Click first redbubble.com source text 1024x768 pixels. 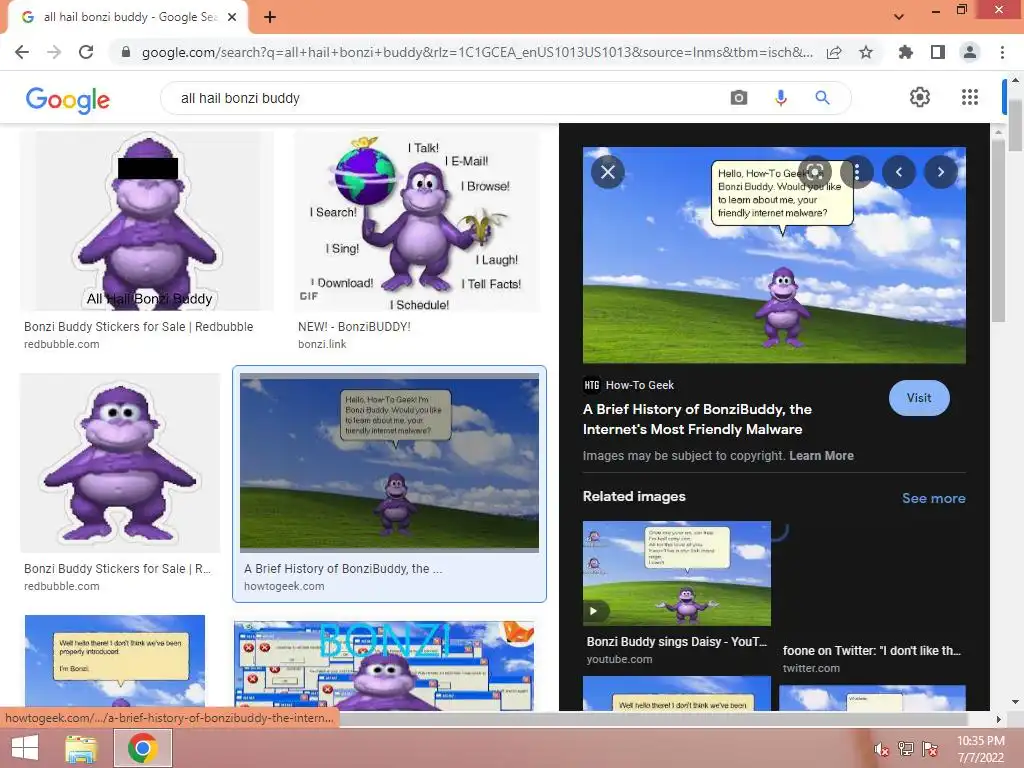pos(61,344)
